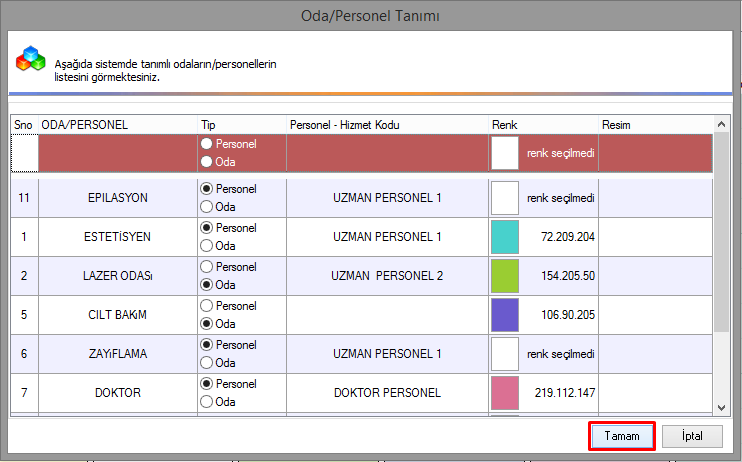742x462 pixels.
Task: Click the turquoise color swatch for ESTETİSYEN
Action: point(505,237)
